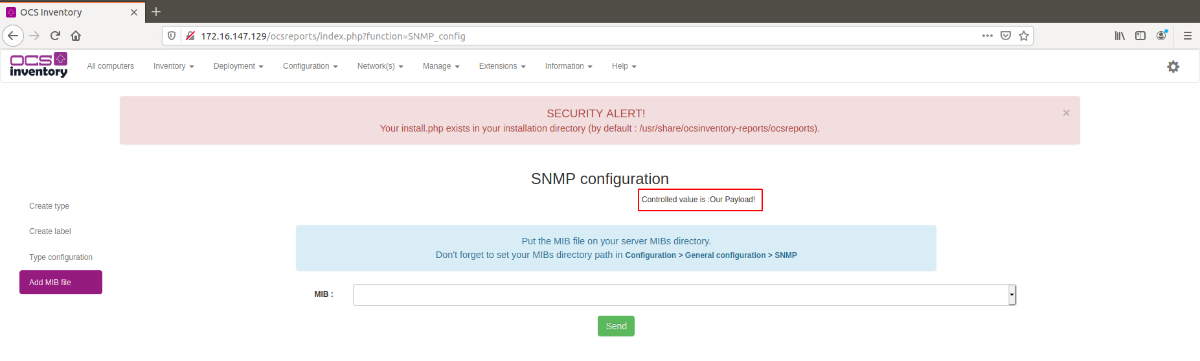
Task: Open Firefox hamburger menu
Action: click(1185, 35)
